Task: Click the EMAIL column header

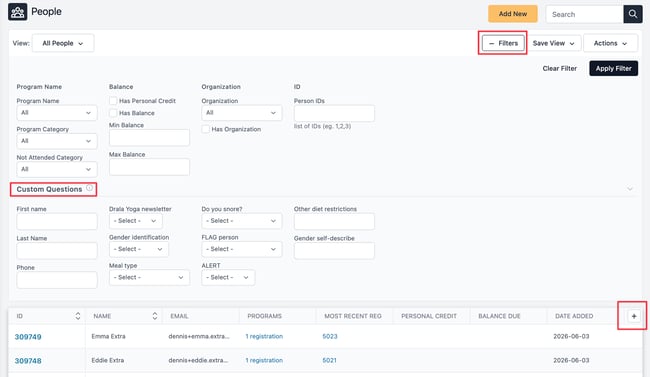Action: [x=179, y=316]
